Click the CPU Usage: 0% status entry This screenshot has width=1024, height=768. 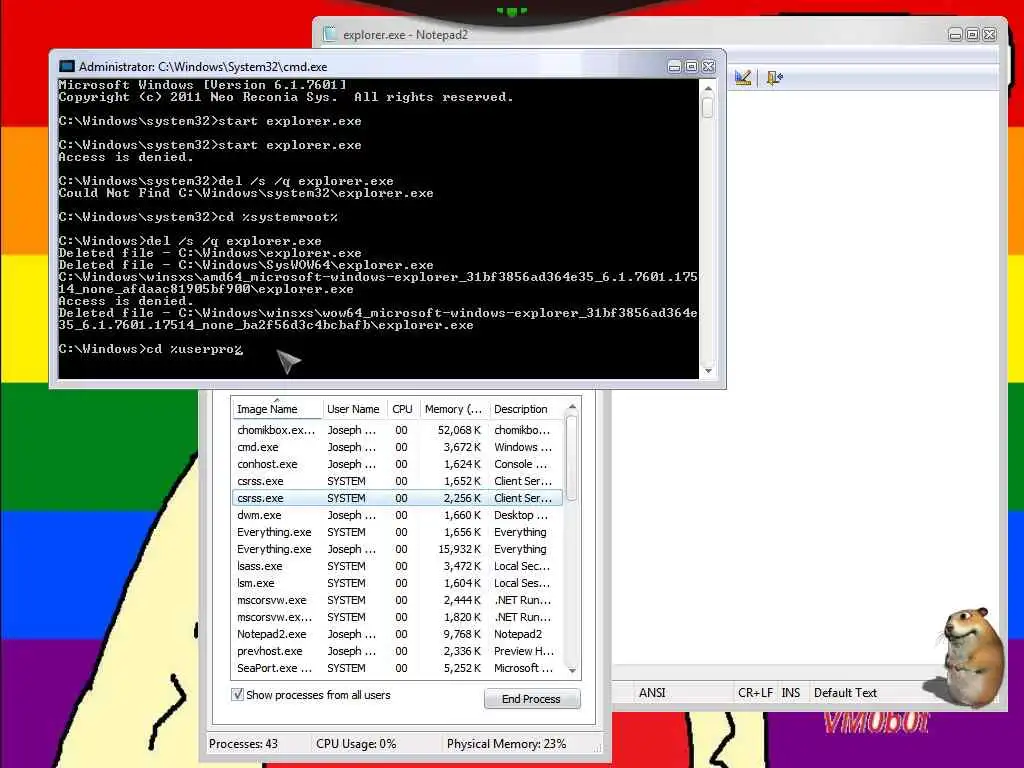tap(356, 743)
